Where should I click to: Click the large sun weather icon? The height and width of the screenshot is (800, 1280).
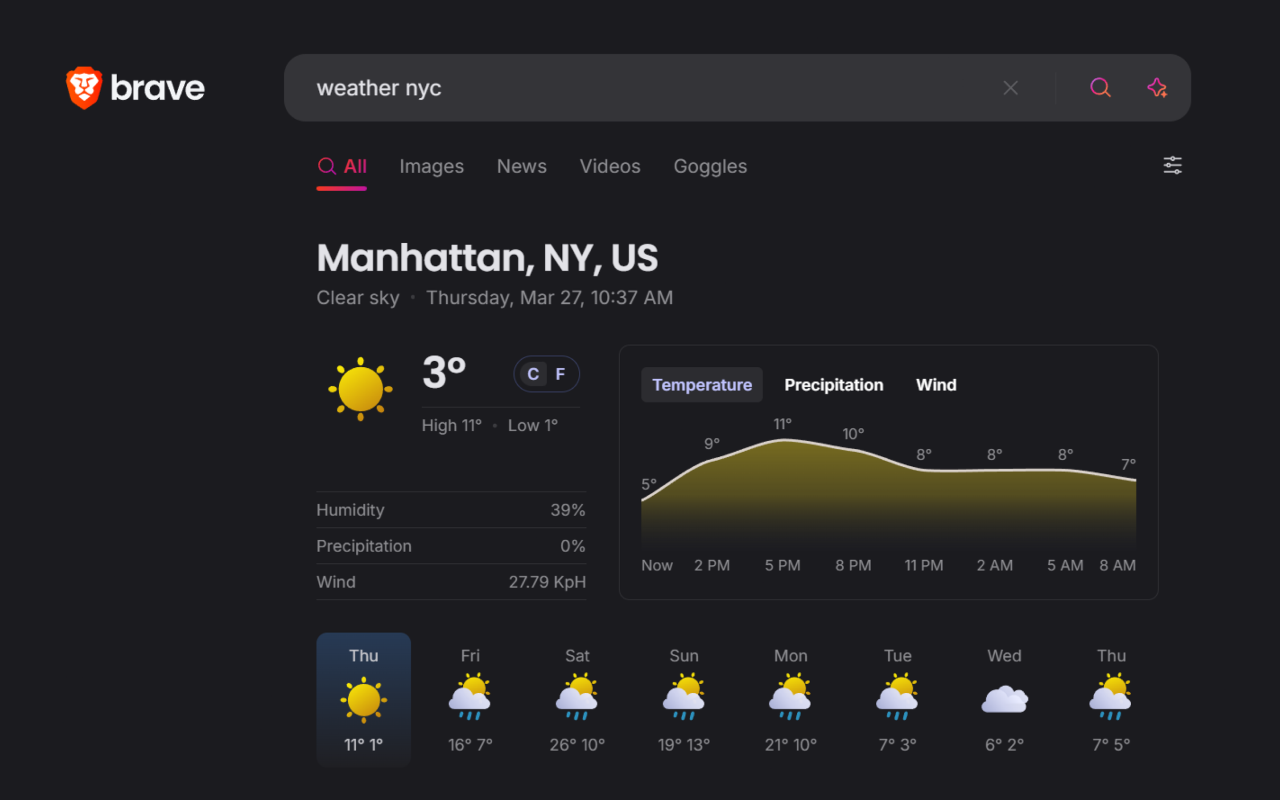pos(360,388)
